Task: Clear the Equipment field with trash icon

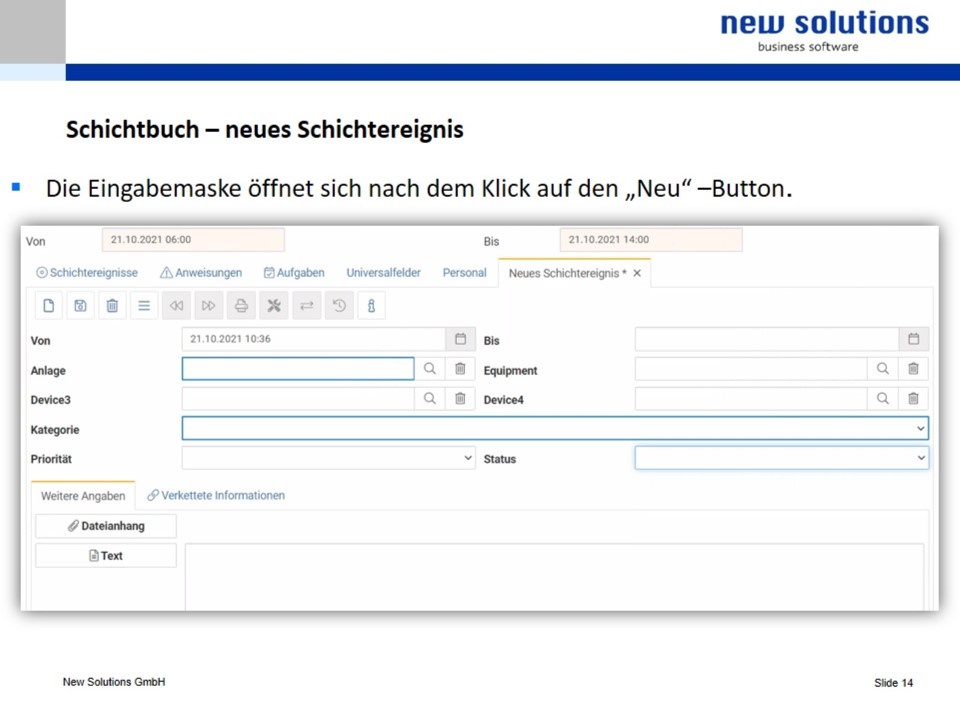Action: (913, 369)
